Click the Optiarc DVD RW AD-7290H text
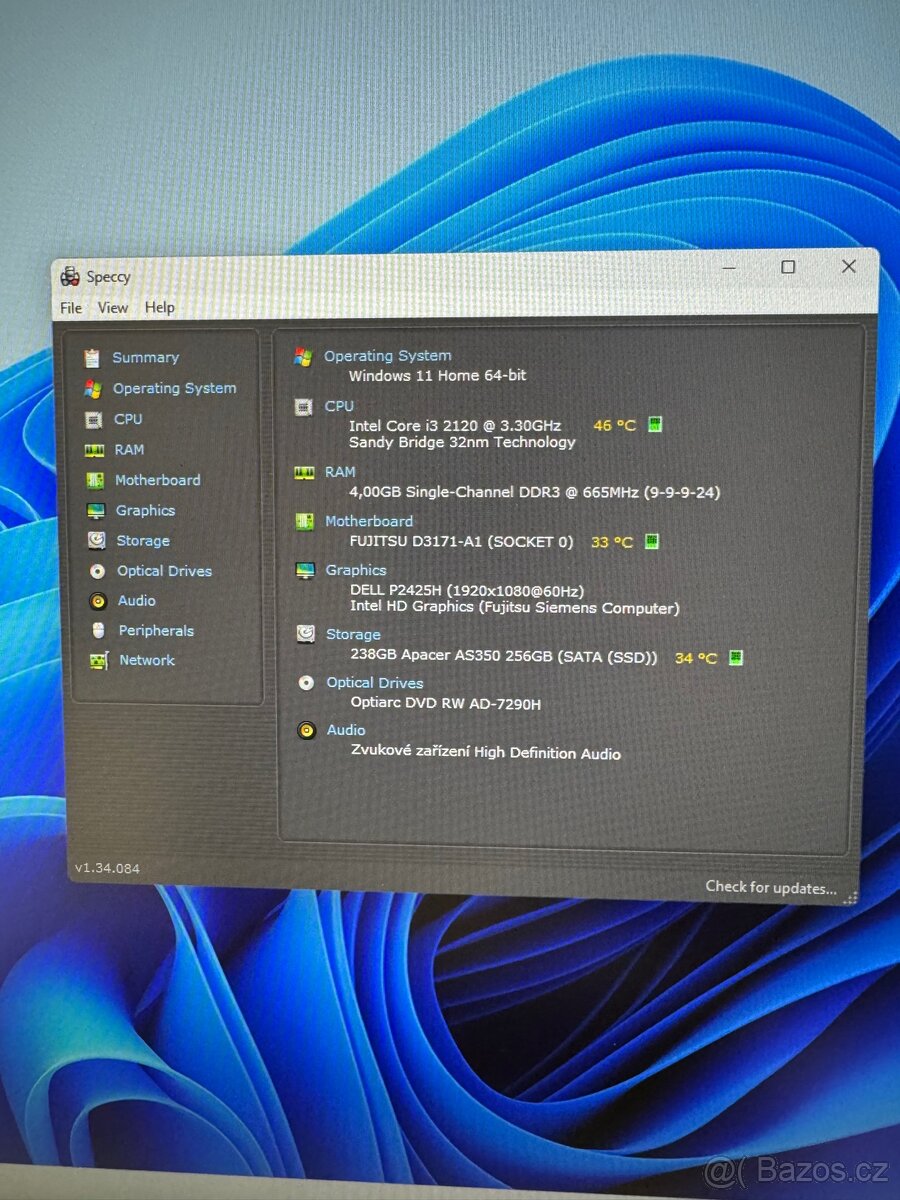The image size is (900, 1200). (x=446, y=704)
